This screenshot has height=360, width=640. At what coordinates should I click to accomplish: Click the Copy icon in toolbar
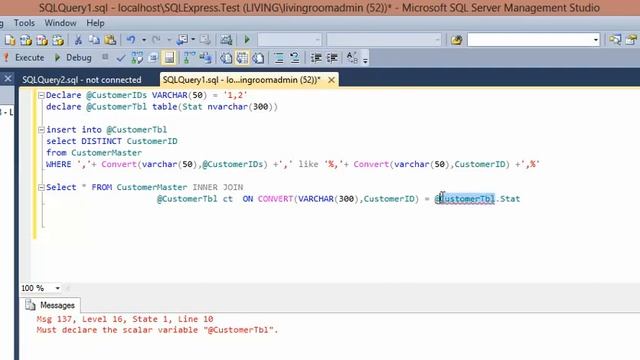94,40
